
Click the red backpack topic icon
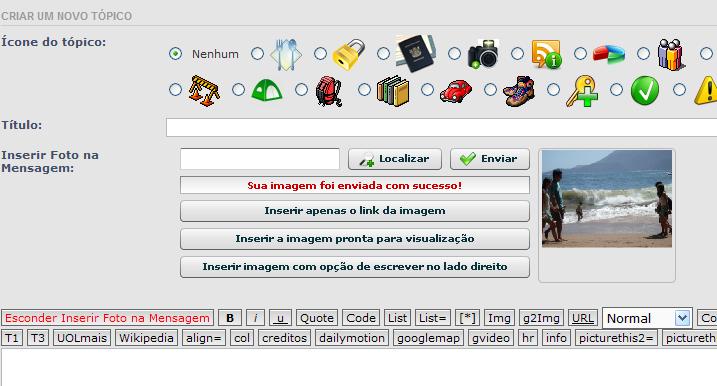pyautogui.click(x=329, y=91)
